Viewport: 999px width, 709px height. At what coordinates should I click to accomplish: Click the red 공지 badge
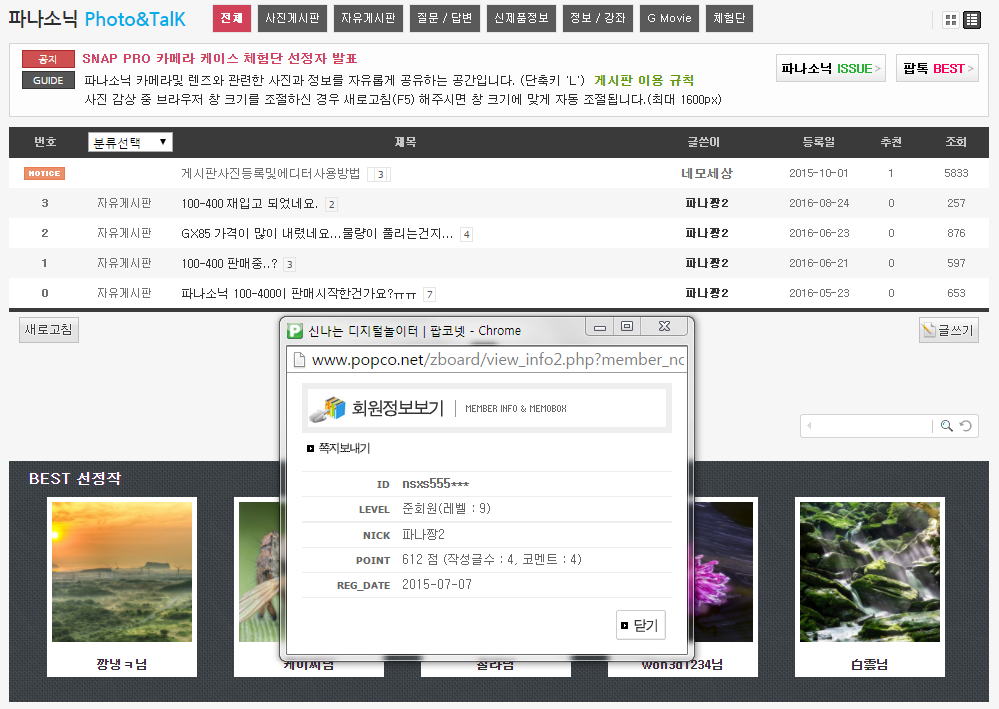pos(48,59)
